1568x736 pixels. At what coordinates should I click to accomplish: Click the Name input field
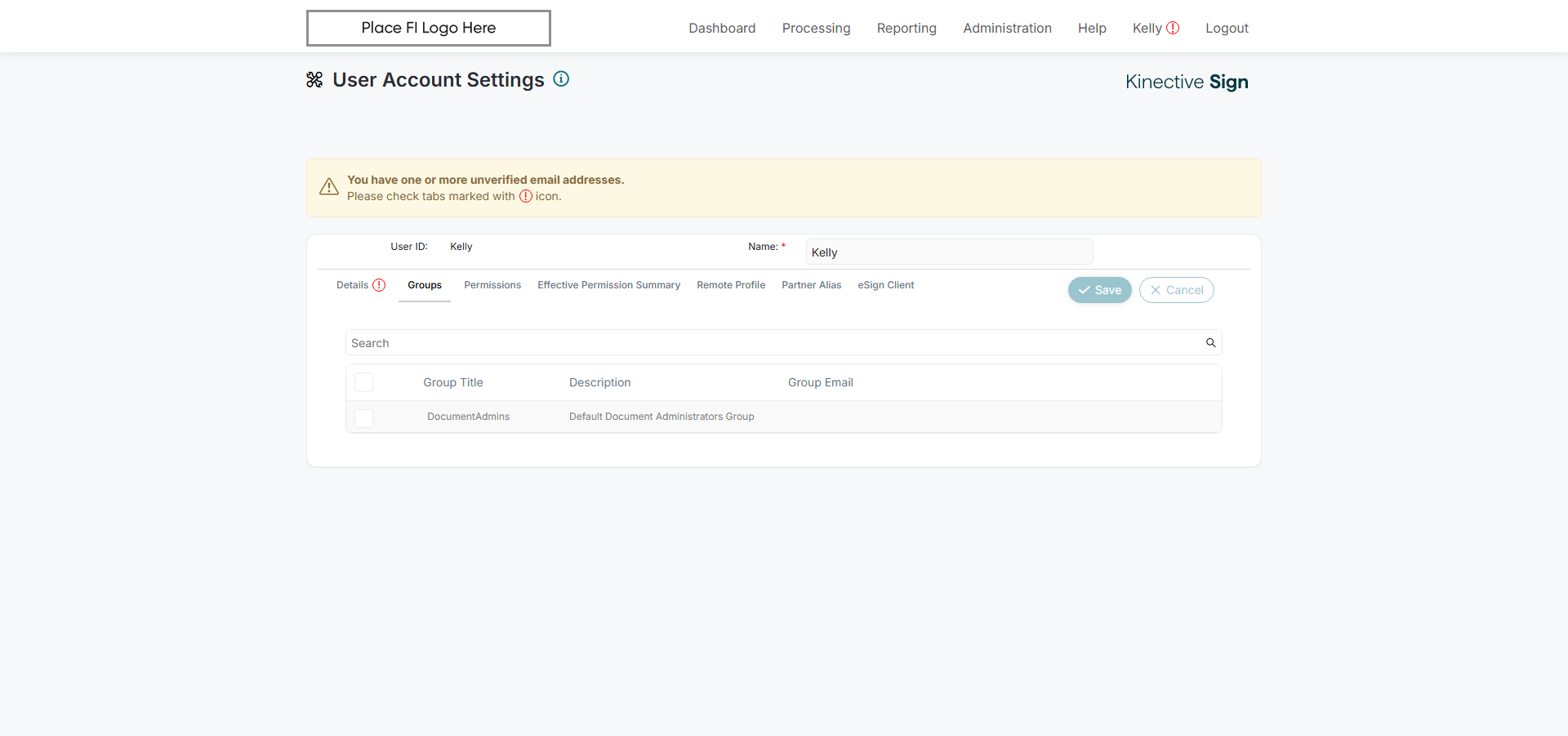tap(948, 252)
